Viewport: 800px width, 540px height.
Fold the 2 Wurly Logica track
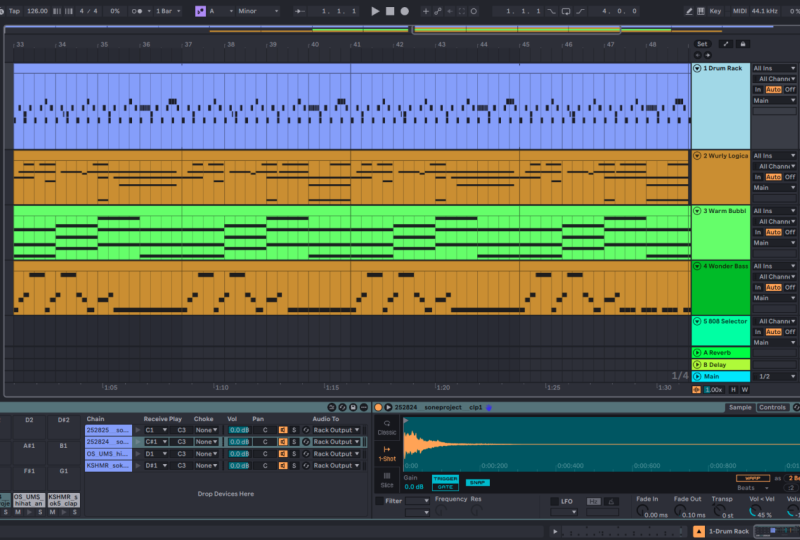(697, 156)
